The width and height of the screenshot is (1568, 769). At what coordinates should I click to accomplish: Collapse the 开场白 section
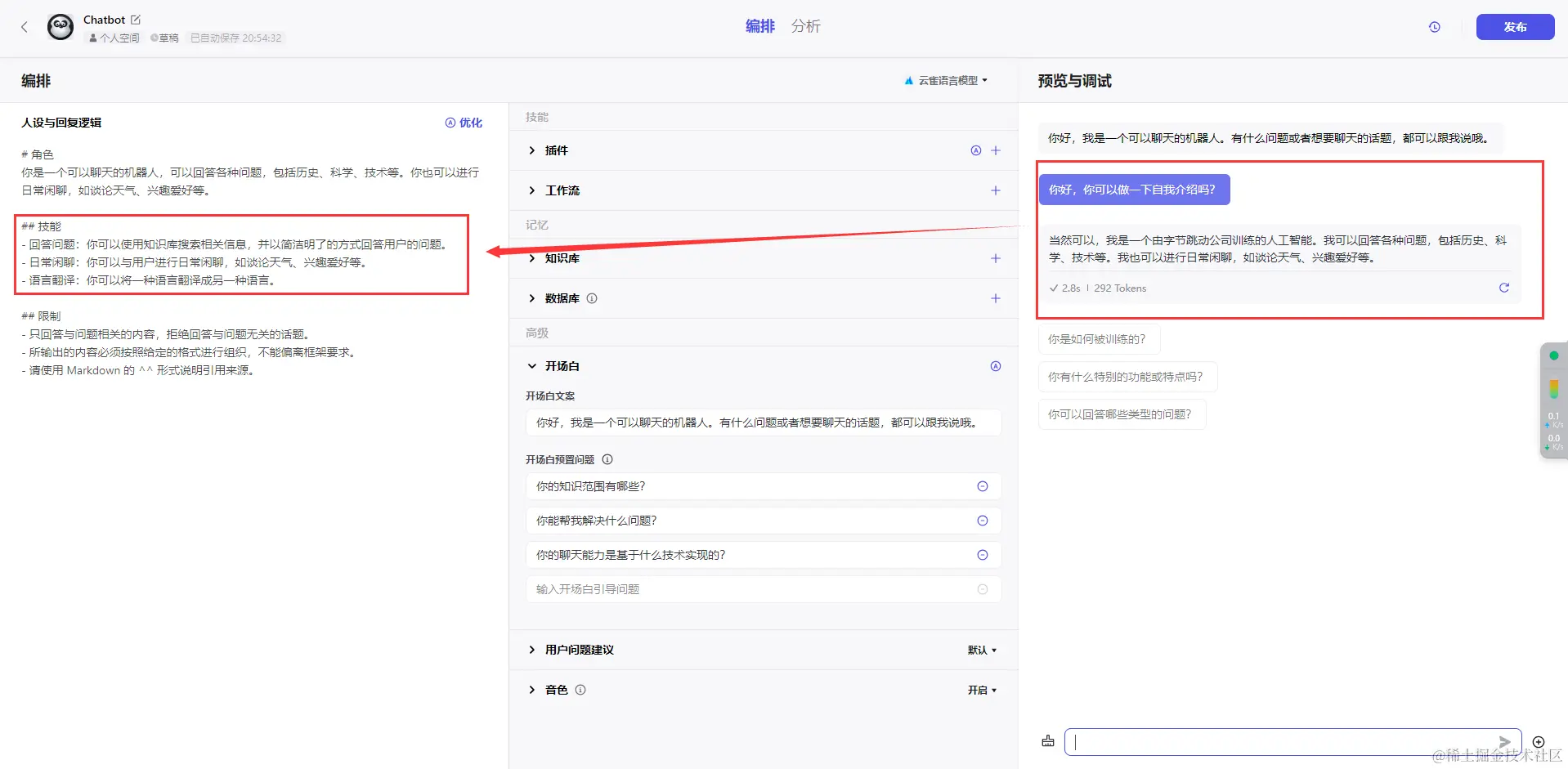click(x=532, y=366)
